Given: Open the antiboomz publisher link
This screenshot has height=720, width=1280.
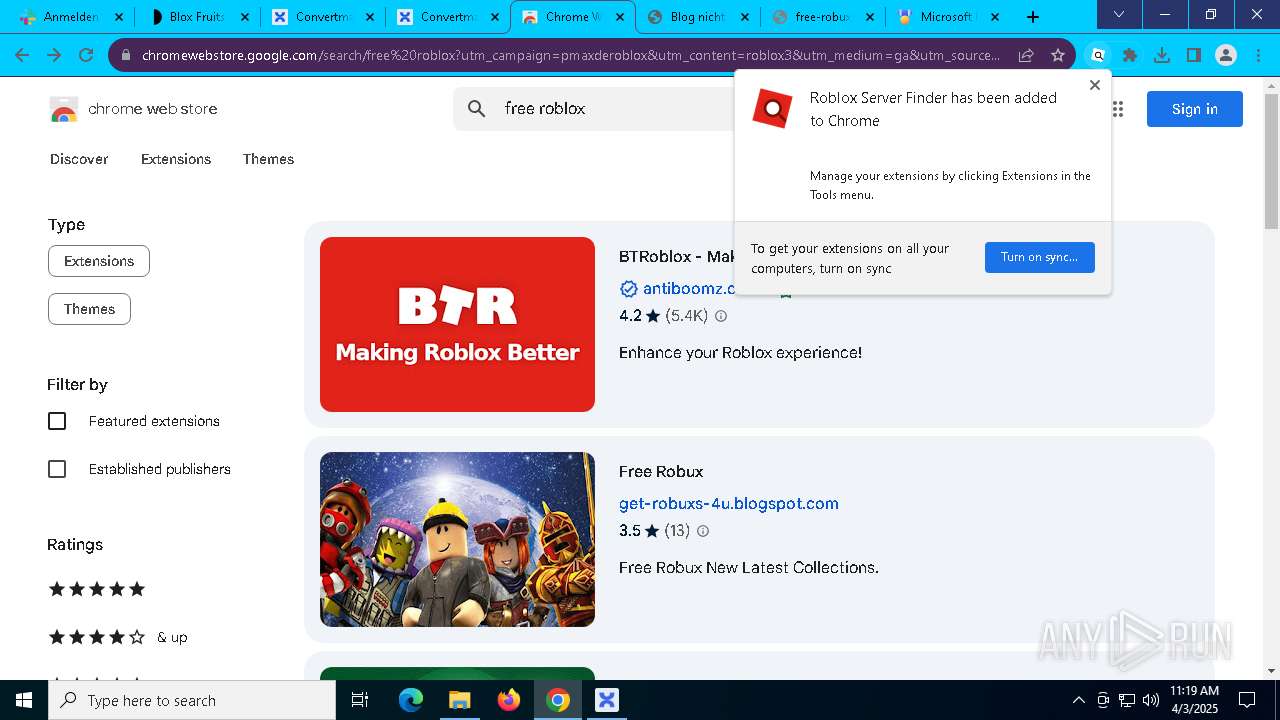Looking at the screenshot, I should click(x=688, y=289).
